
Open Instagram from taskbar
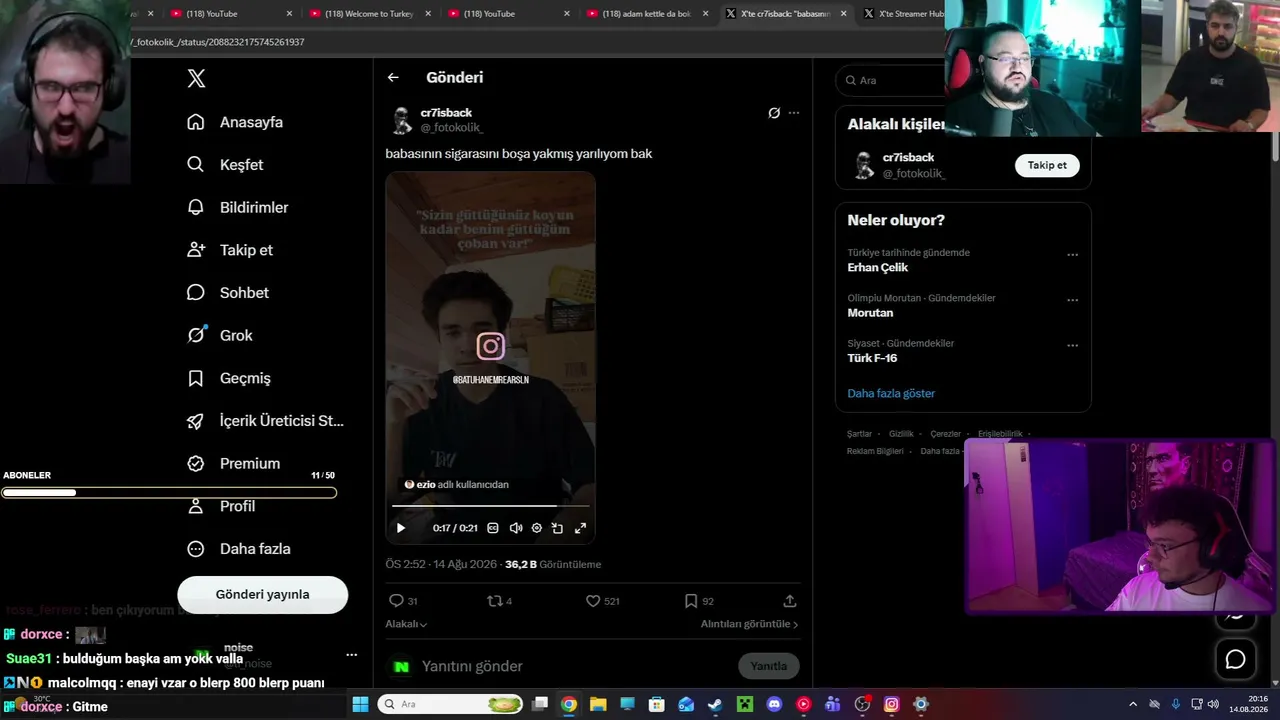[891, 704]
